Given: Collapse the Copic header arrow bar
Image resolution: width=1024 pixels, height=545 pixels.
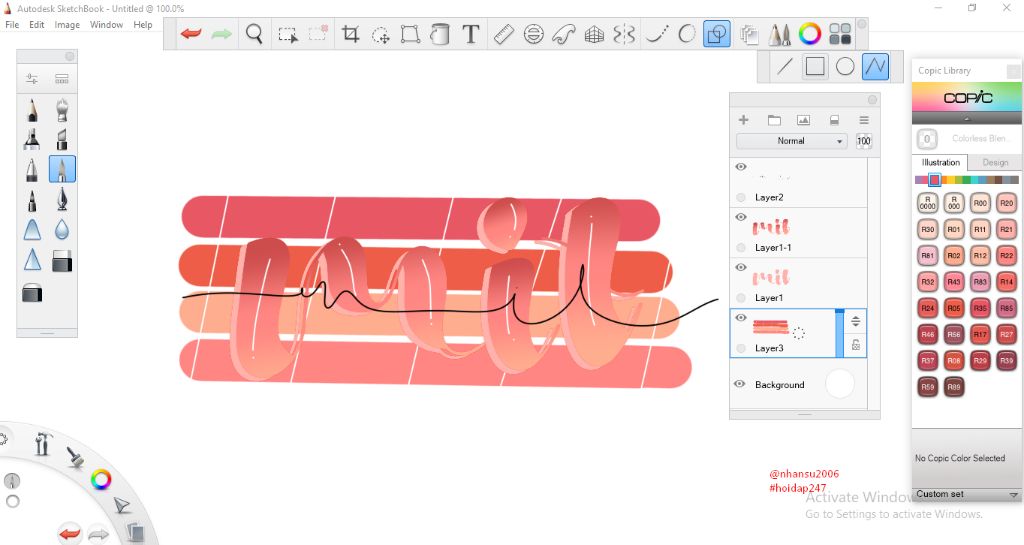Looking at the screenshot, I should [967, 118].
